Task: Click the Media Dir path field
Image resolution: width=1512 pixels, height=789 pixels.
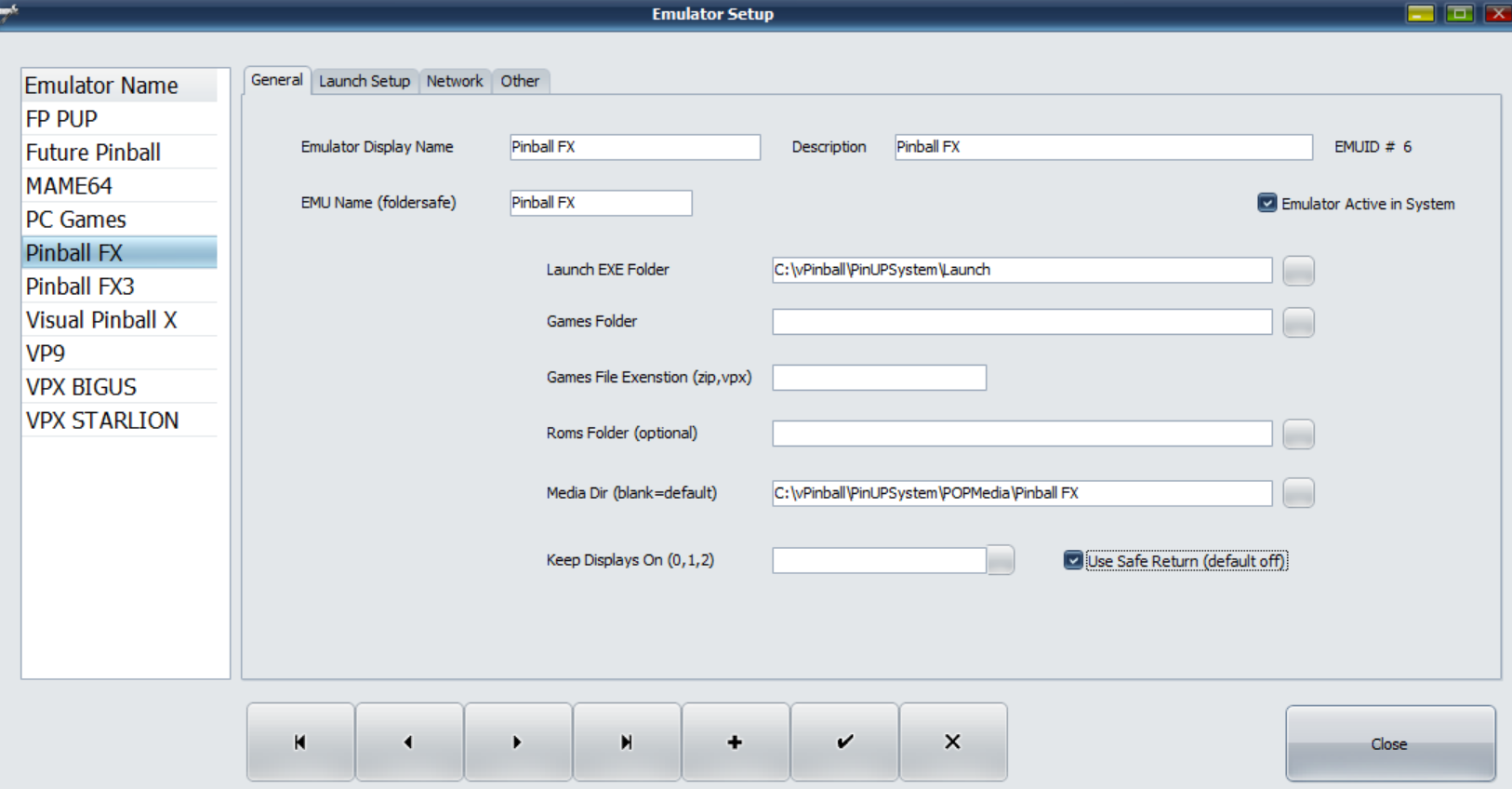Action: click(1022, 493)
